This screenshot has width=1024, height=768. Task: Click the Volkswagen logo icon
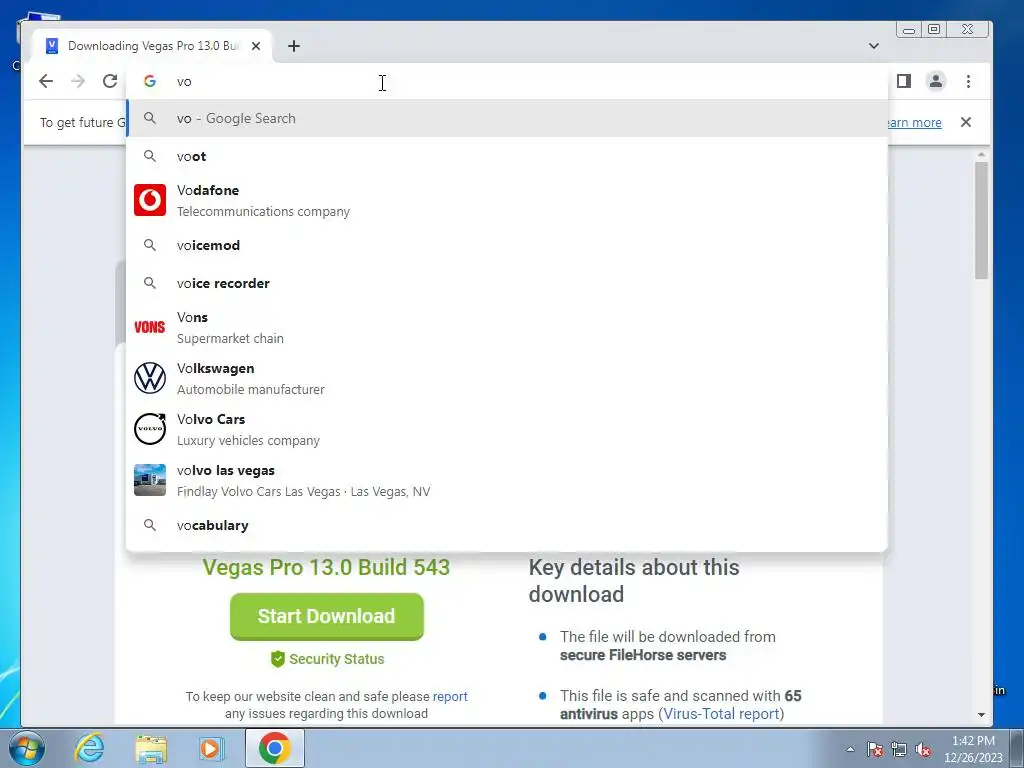point(150,378)
